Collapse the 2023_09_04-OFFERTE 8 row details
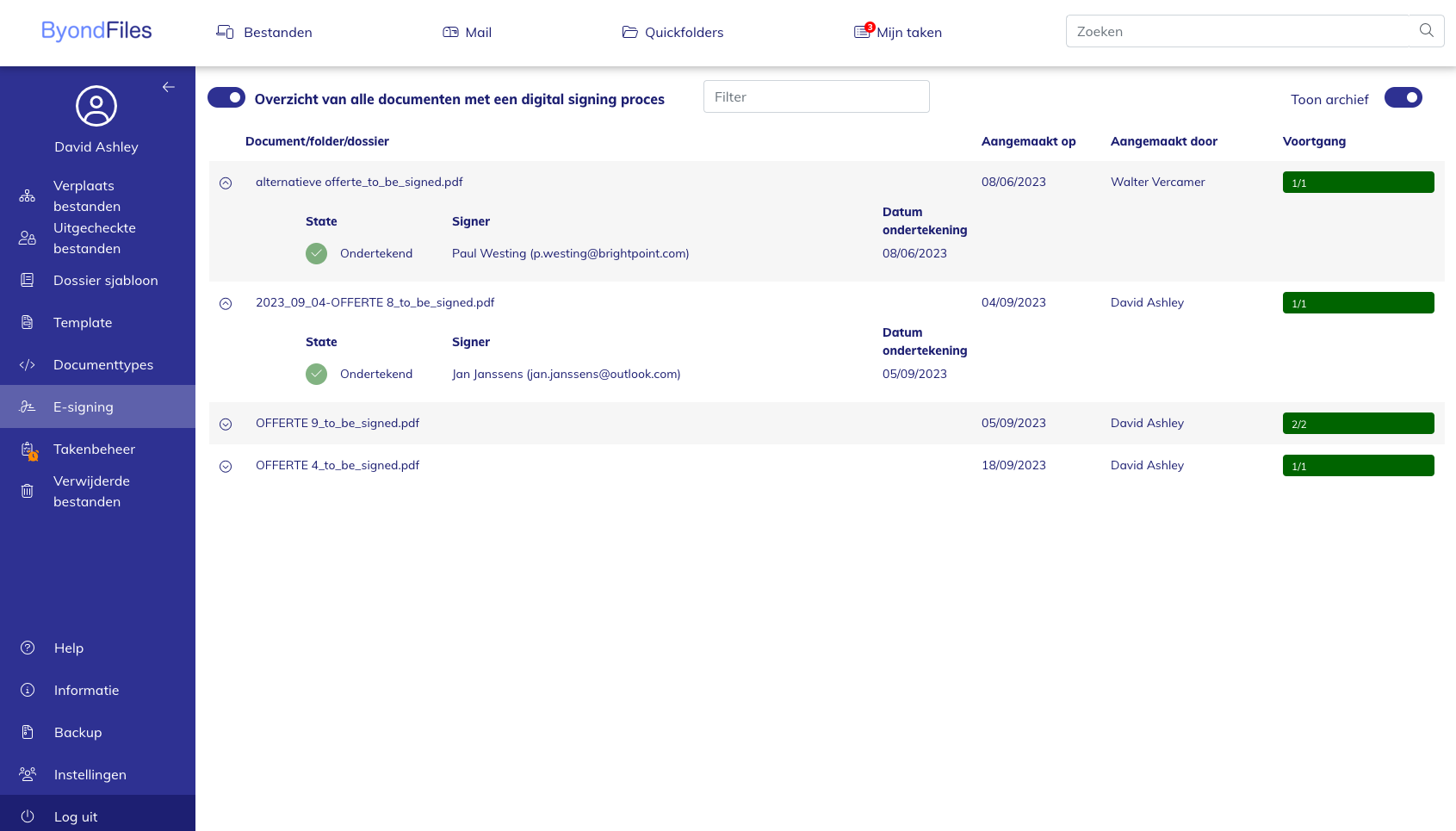 point(226,303)
